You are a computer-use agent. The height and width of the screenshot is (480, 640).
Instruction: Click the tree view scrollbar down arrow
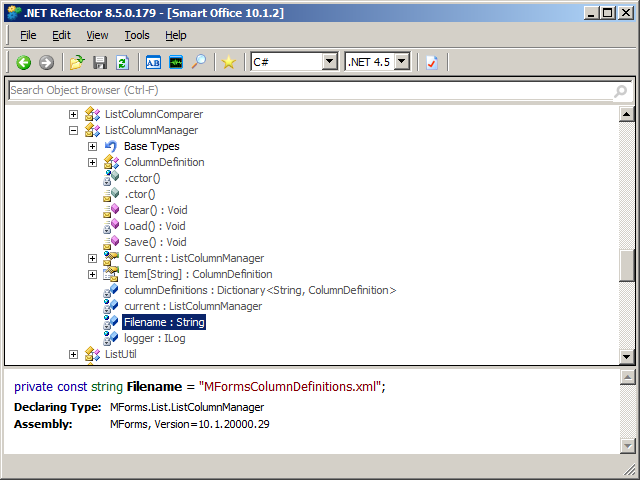coord(627,357)
